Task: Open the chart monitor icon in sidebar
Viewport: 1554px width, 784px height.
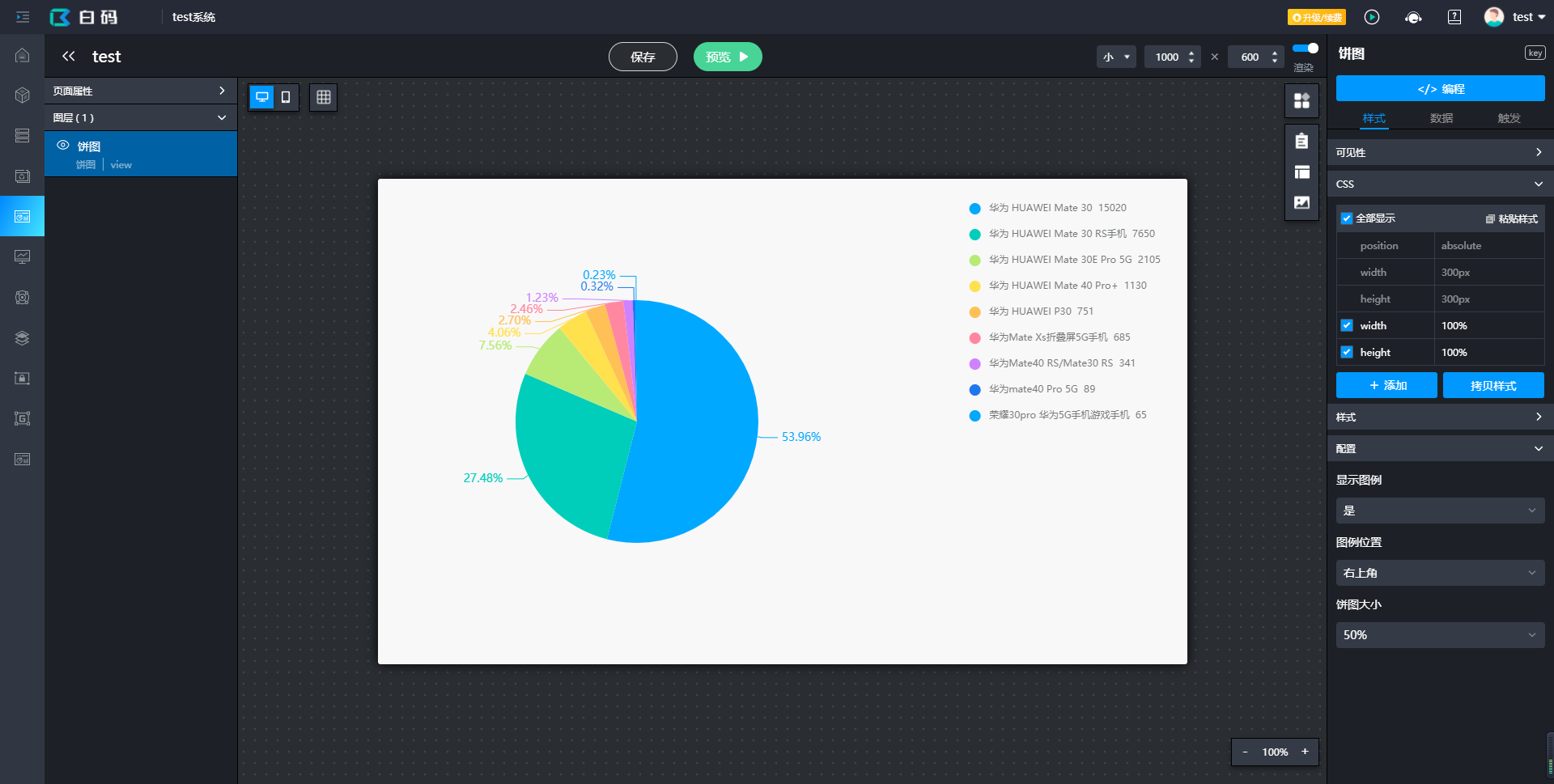Action: (23, 257)
